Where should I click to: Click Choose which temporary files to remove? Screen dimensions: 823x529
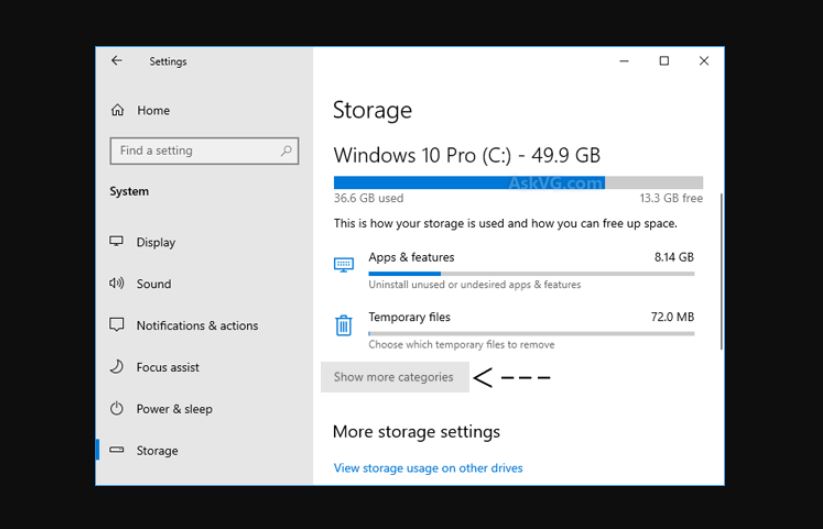point(461,345)
